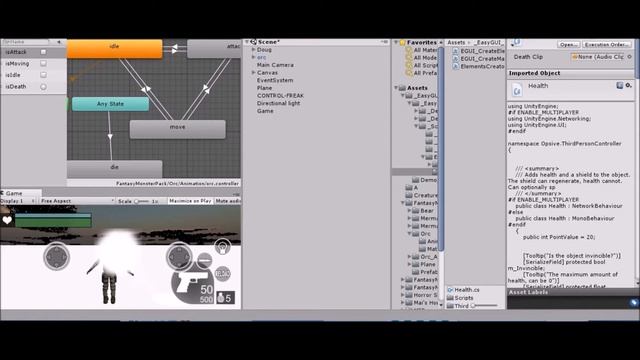
Task: Tap the flashlight button in game
Action: 222,247
